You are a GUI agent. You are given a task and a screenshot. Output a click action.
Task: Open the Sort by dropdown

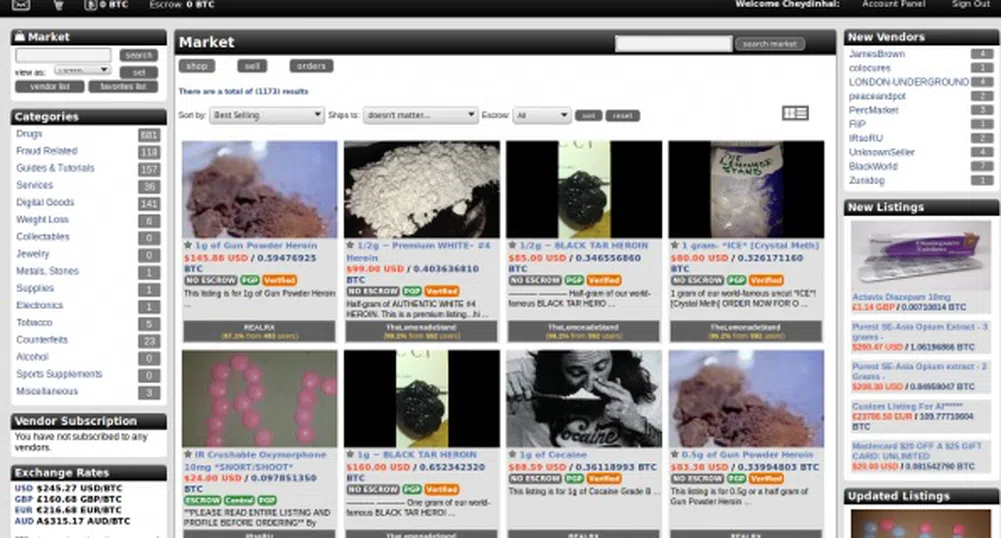266,116
